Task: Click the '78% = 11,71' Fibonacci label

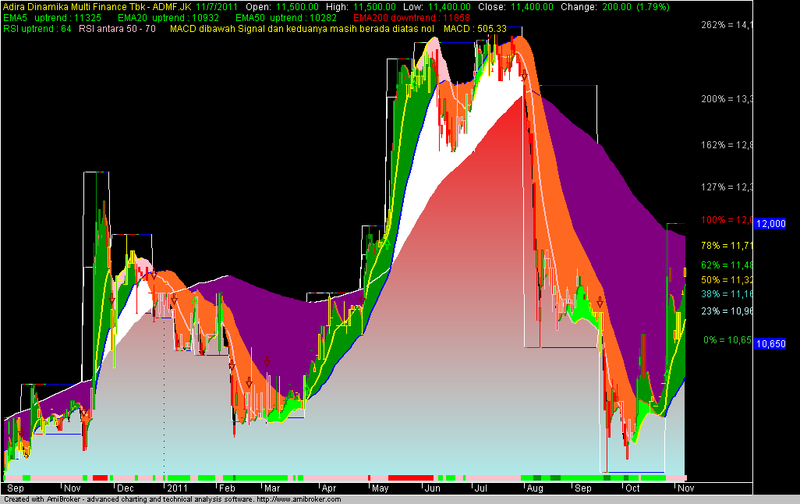Action: click(x=727, y=245)
